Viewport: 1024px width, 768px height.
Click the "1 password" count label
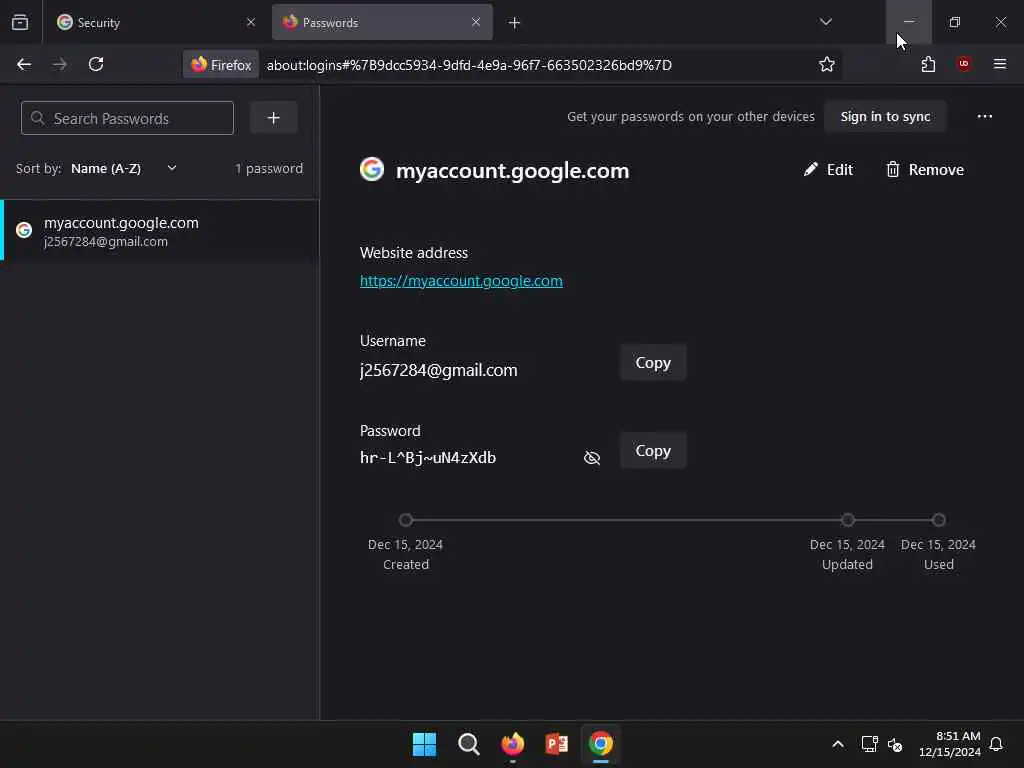(x=268, y=168)
